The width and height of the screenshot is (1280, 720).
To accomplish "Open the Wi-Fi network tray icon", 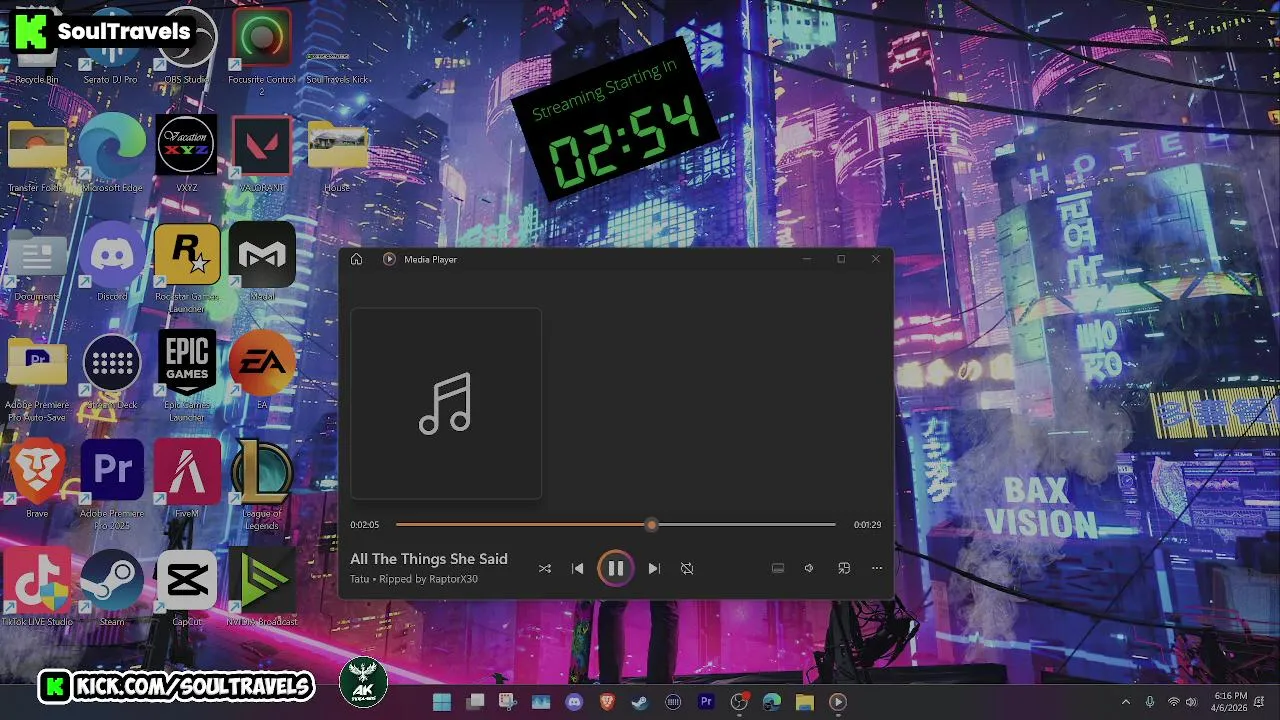I will (1174, 702).
